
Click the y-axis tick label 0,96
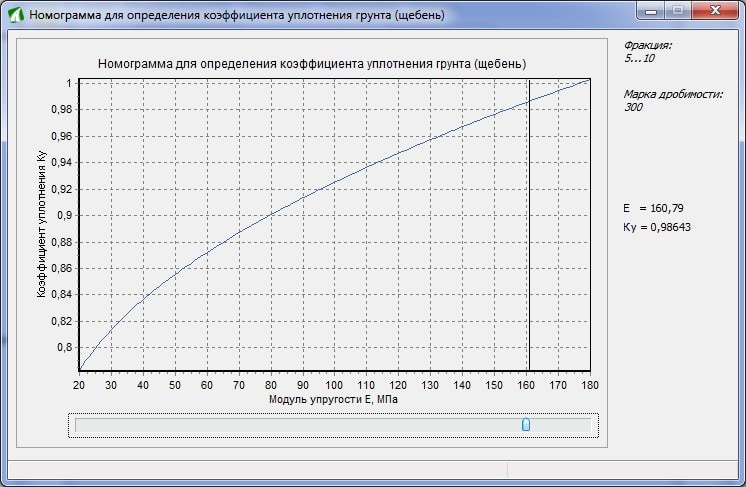[x=62, y=136]
